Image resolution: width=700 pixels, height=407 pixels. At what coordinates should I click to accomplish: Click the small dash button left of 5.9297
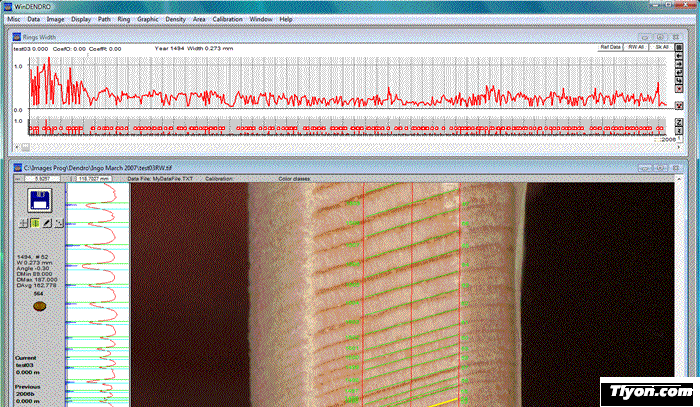coord(18,179)
